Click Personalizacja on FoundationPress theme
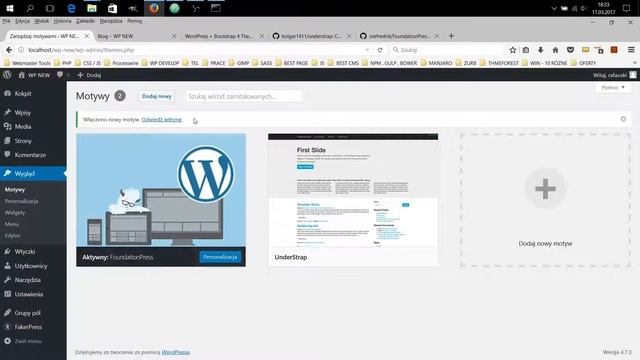640x360 pixels. [x=220, y=257]
